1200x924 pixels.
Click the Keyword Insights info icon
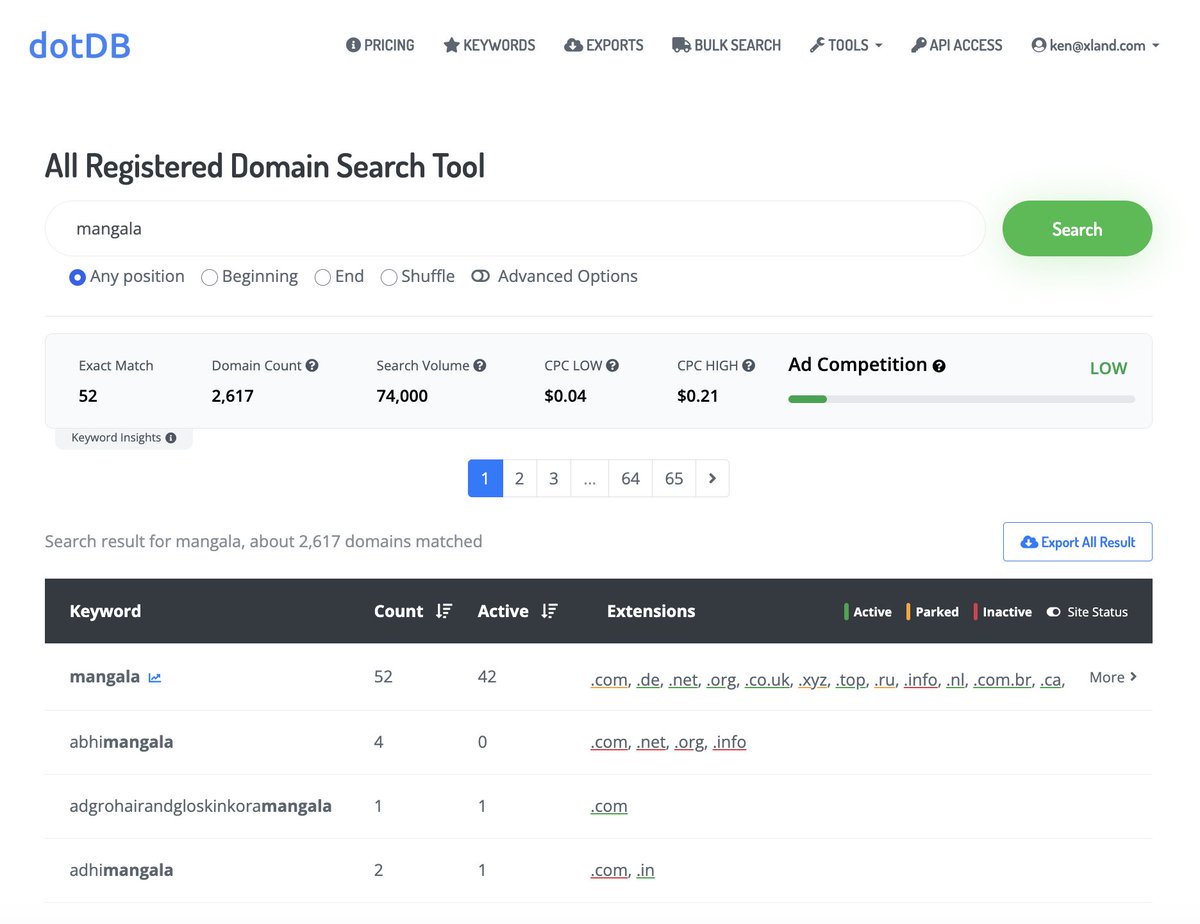171,438
